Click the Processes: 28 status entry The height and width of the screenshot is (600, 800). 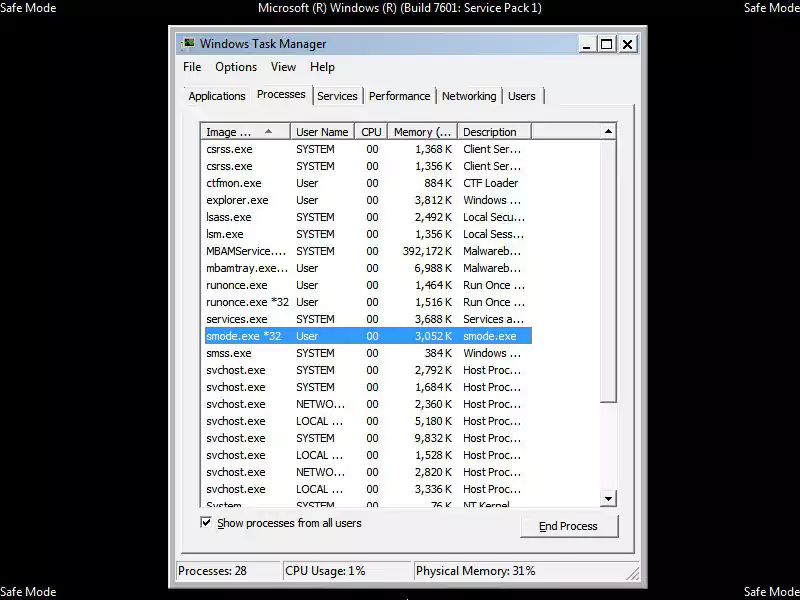pyautogui.click(x=229, y=571)
